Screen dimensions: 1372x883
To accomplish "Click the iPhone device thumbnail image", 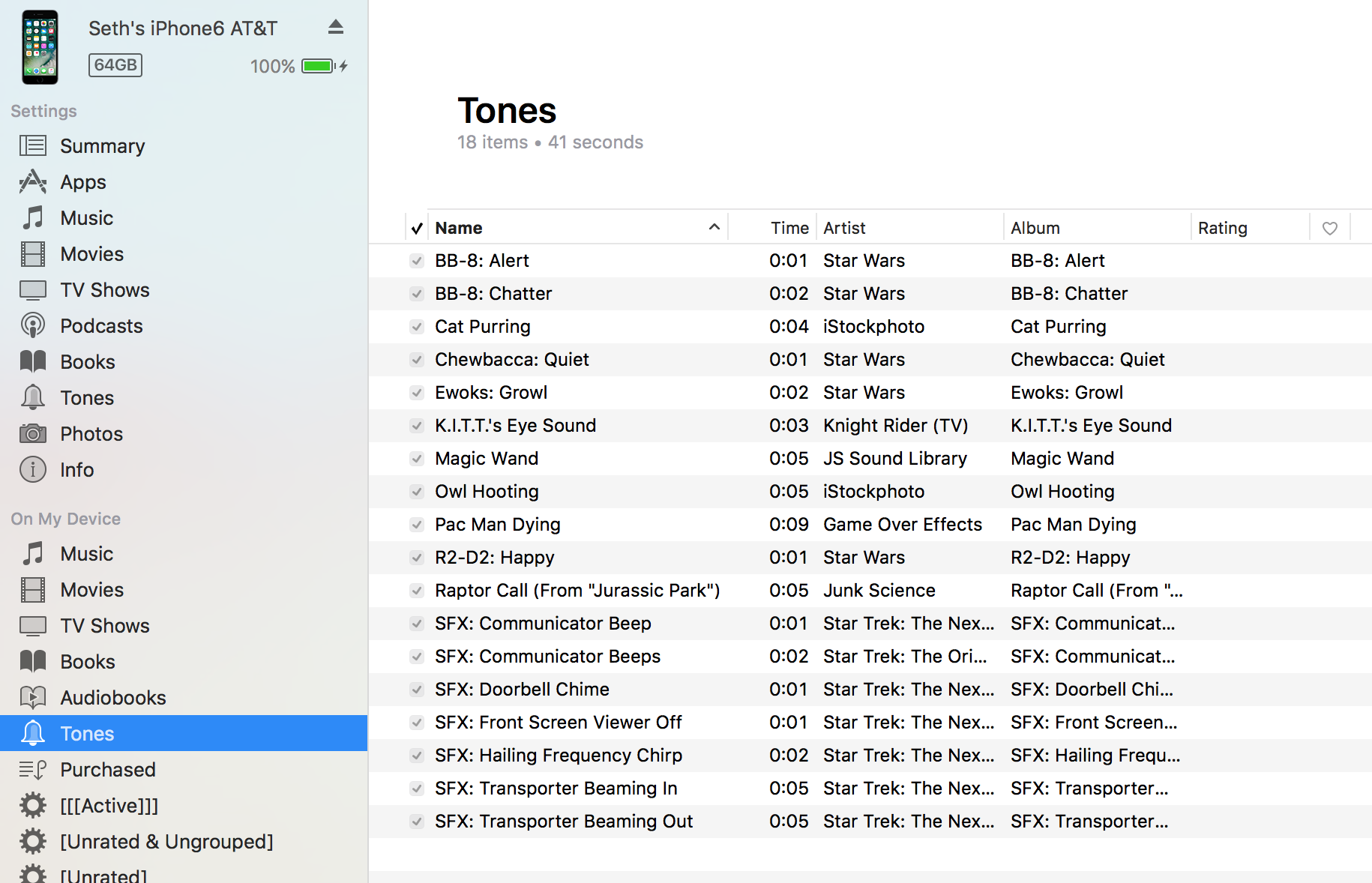I will [x=40, y=47].
